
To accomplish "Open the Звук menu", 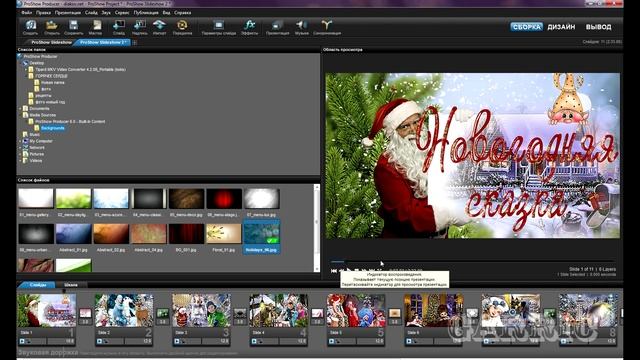I will click(x=106, y=13).
